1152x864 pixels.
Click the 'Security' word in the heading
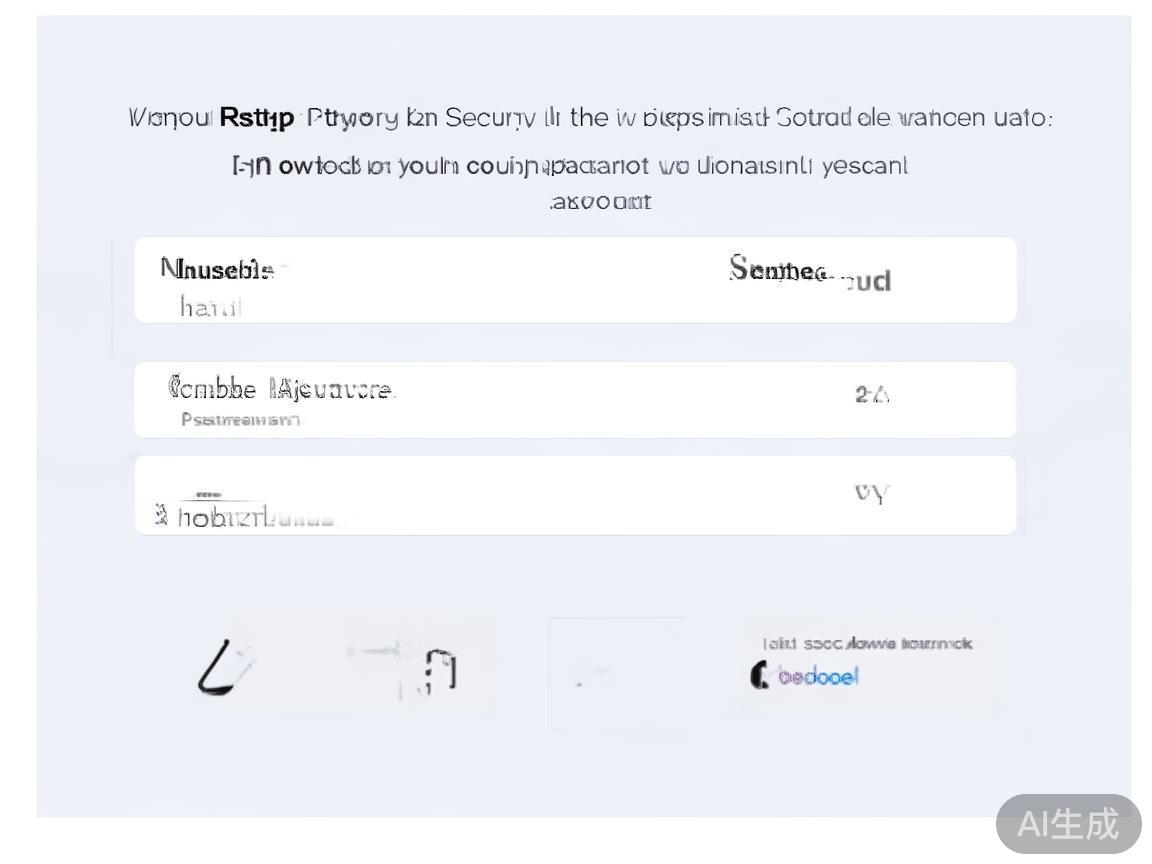click(491, 118)
